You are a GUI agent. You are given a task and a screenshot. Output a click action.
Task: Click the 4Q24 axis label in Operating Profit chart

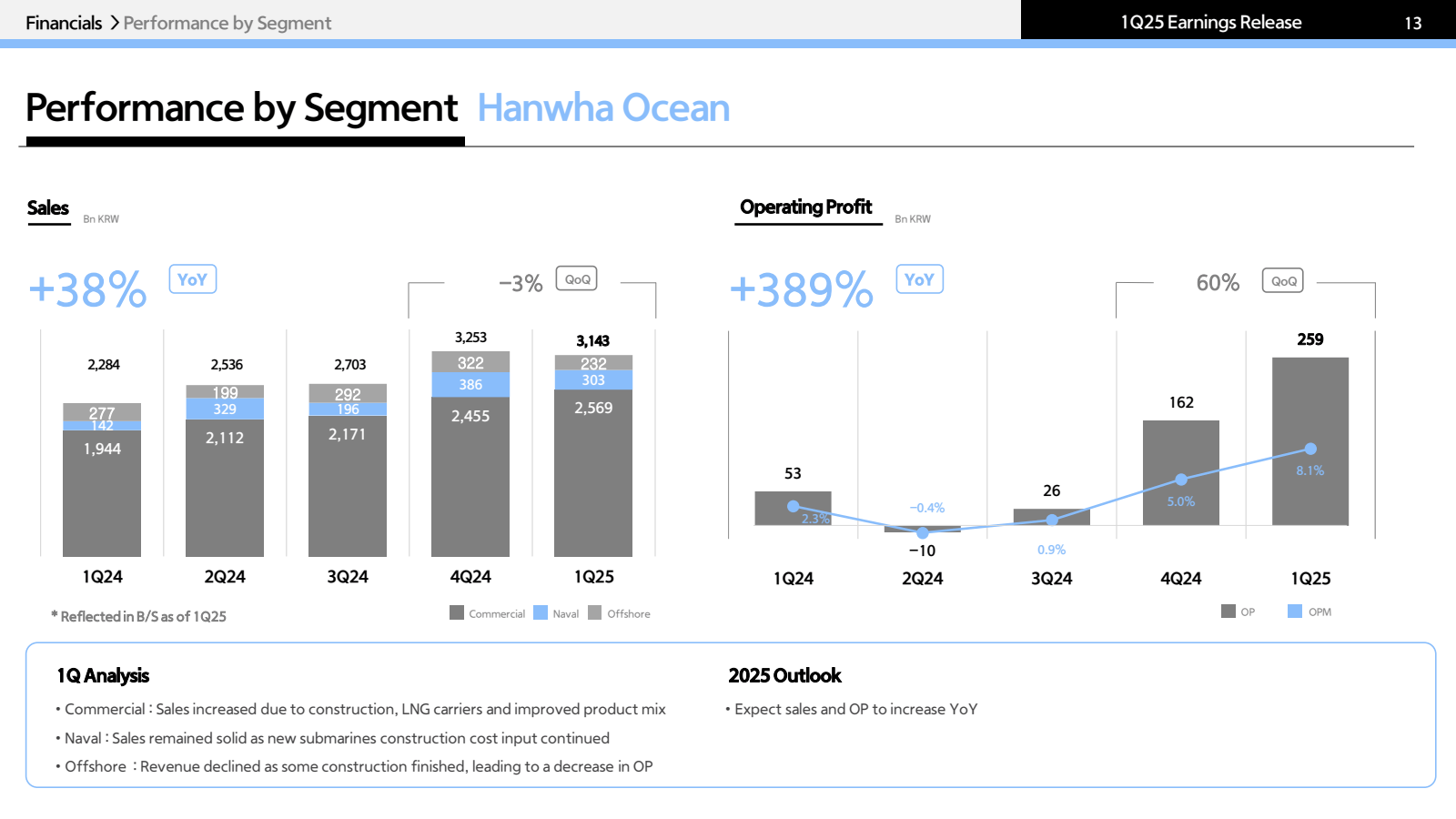click(x=1181, y=579)
